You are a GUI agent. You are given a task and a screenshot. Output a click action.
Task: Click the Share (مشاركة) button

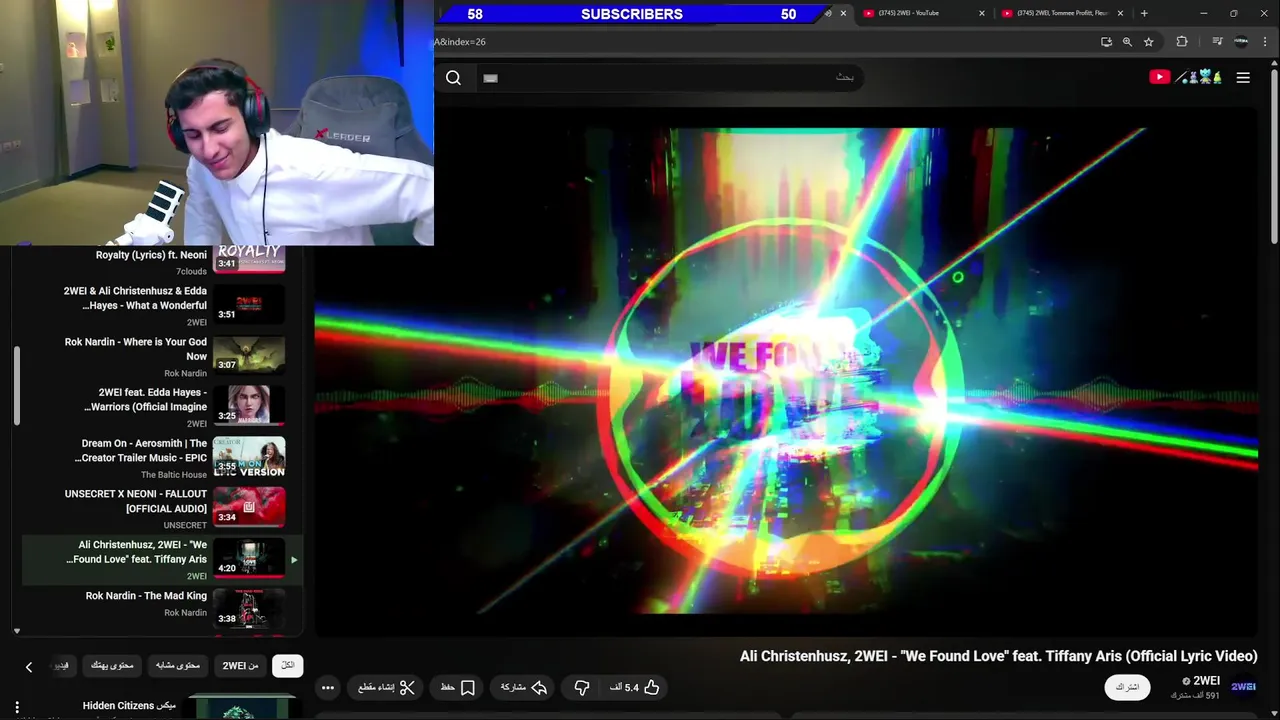523,687
